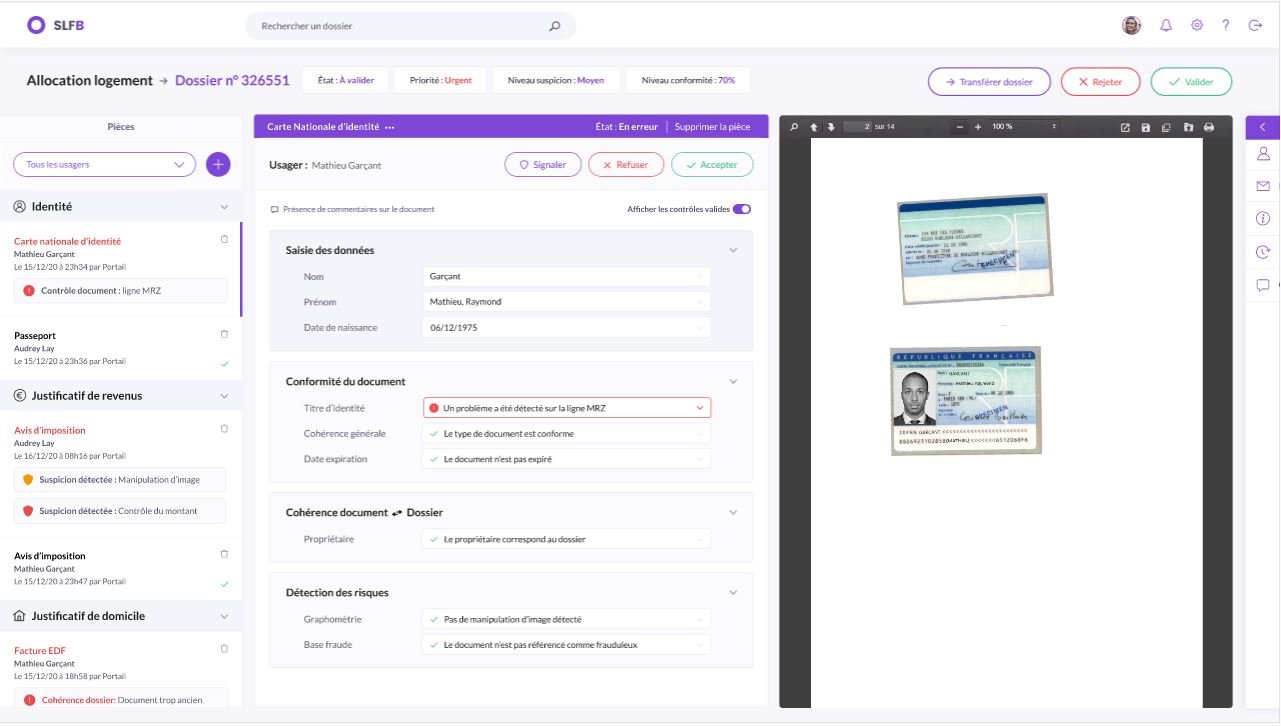
Task: Delete the Passeport piece with trash icon
Action: [x=224, y=334]
